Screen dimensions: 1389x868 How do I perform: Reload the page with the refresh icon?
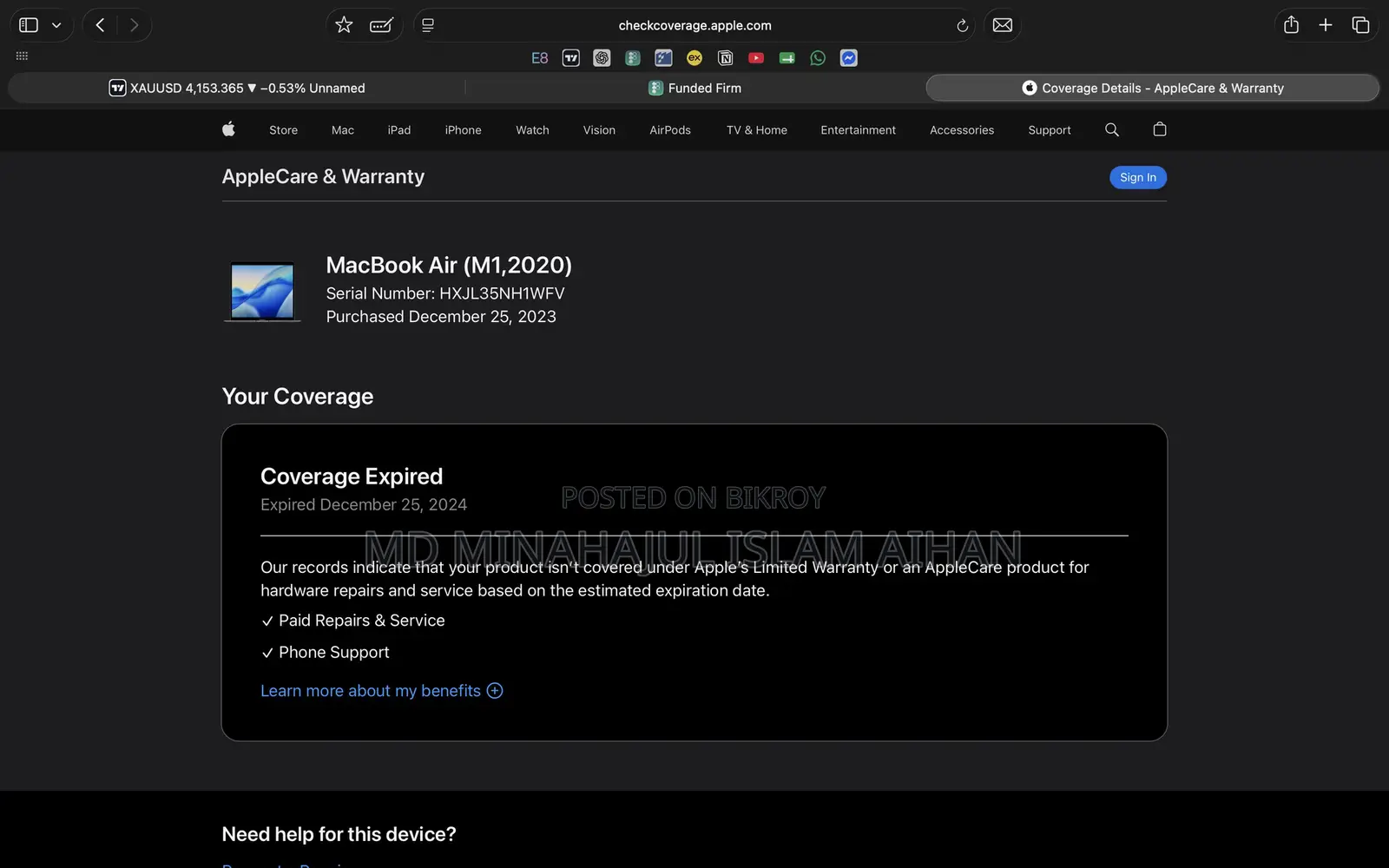[962, 25]
